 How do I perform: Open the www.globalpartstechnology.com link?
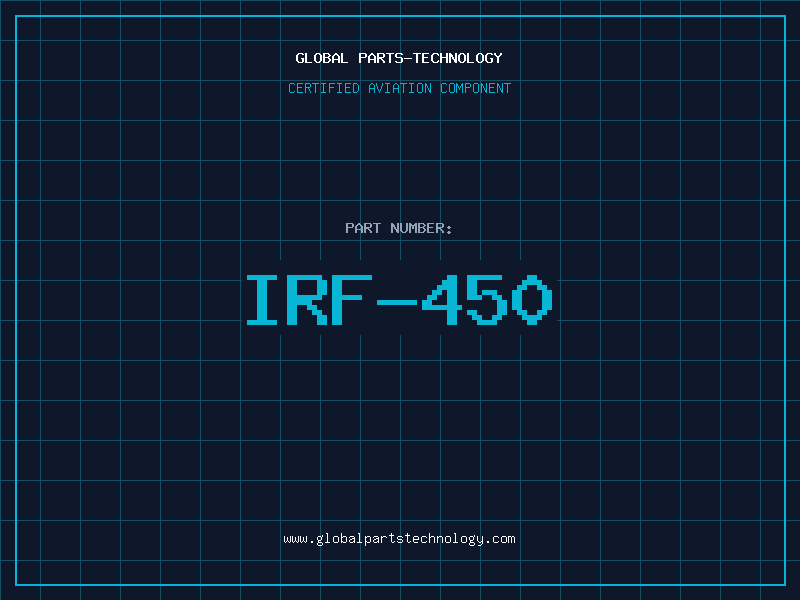(399, 539)
